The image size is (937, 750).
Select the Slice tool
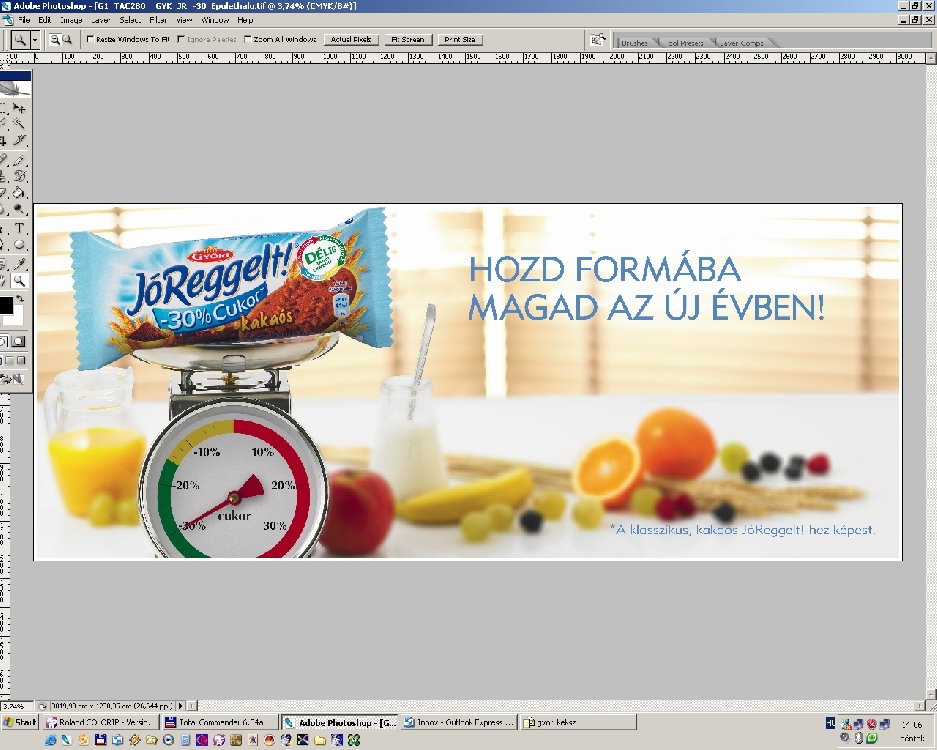click(x=20, y=140)
